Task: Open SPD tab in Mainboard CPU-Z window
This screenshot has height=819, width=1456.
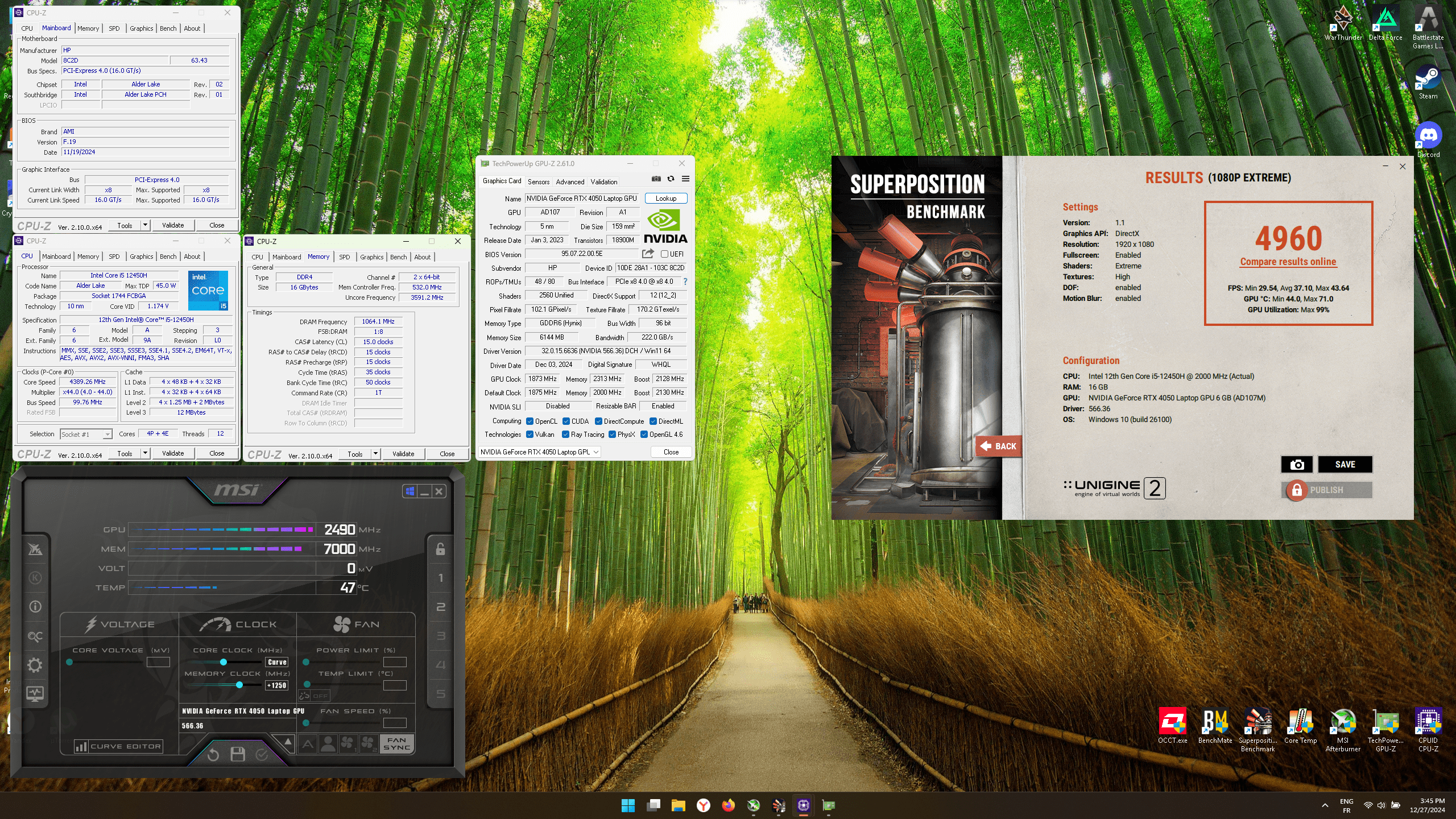Action: click(x=114, y=28)
